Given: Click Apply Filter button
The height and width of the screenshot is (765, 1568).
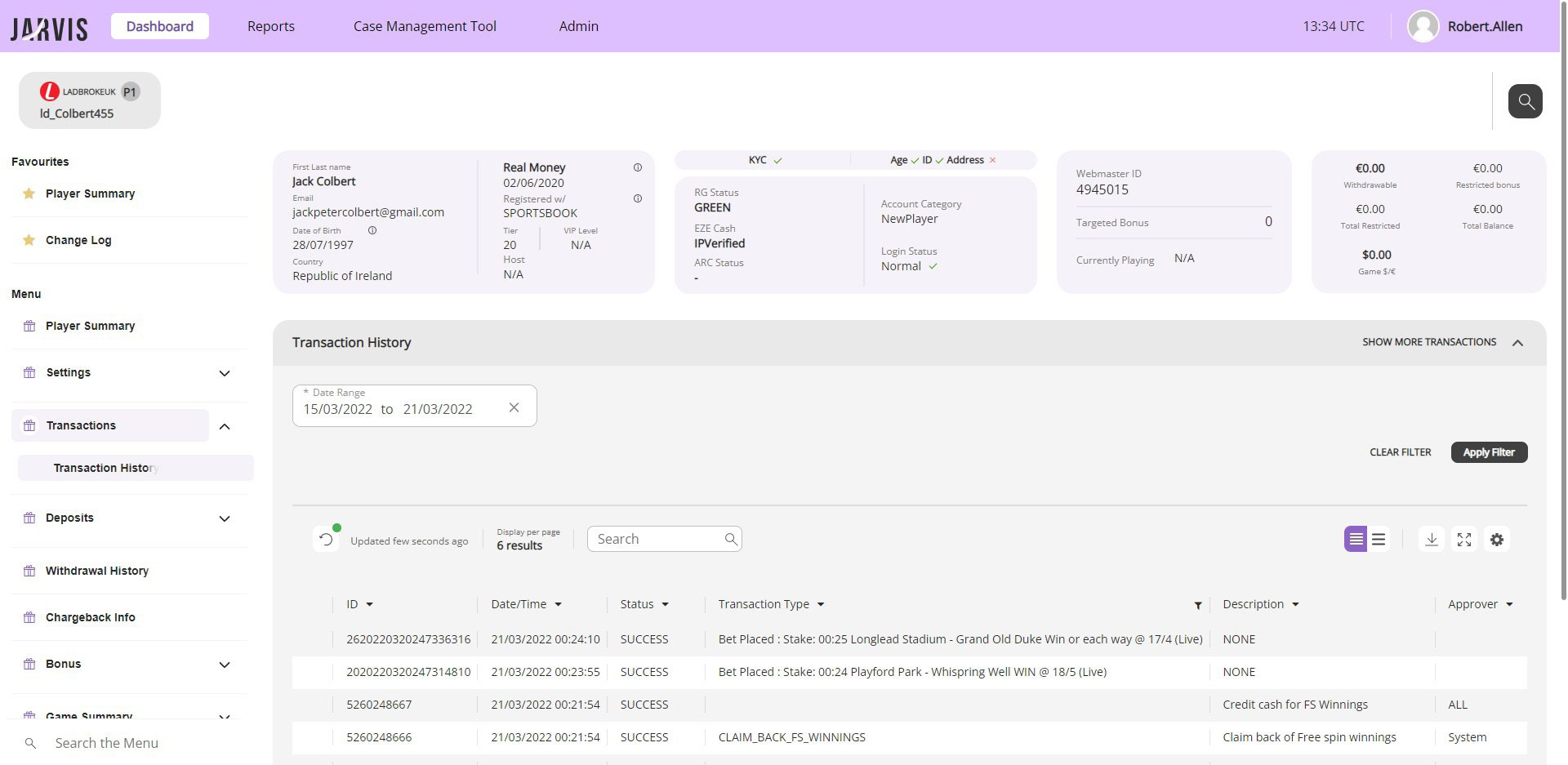Looking at the screenshot, I should [x=1489, y=452].
